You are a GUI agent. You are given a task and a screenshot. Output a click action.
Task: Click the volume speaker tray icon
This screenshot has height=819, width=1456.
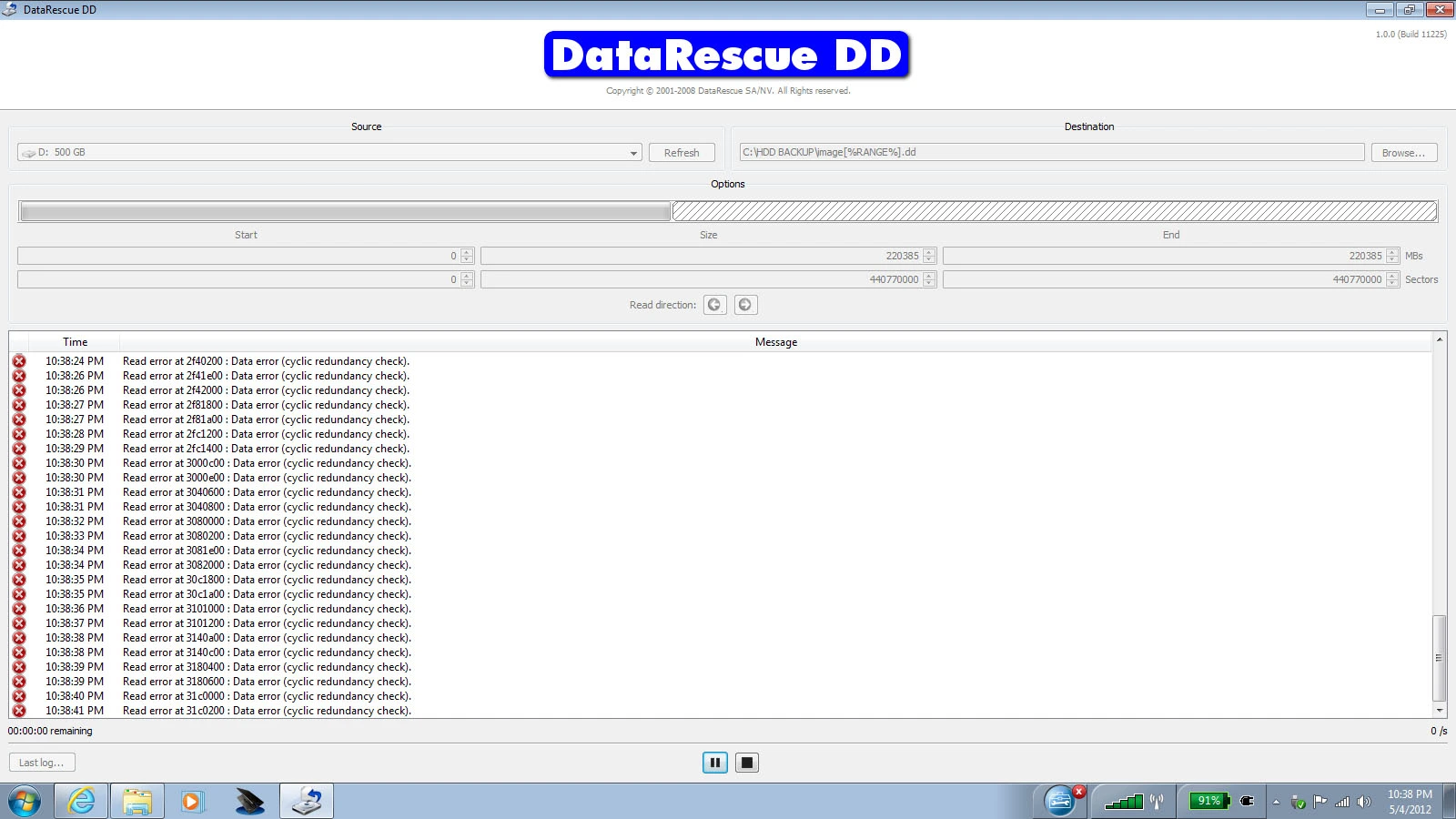pyautogui.click(x=1363, y=802)
